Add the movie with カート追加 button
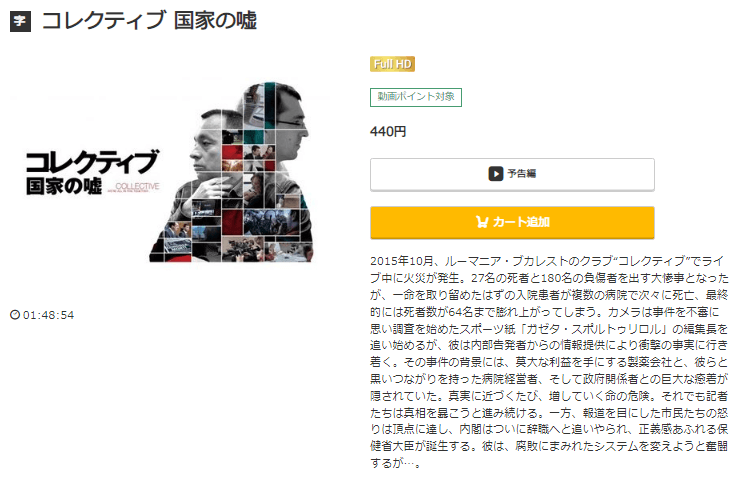Image resolution: width=738 pixels, height=477 pixels. coord(512,222)
